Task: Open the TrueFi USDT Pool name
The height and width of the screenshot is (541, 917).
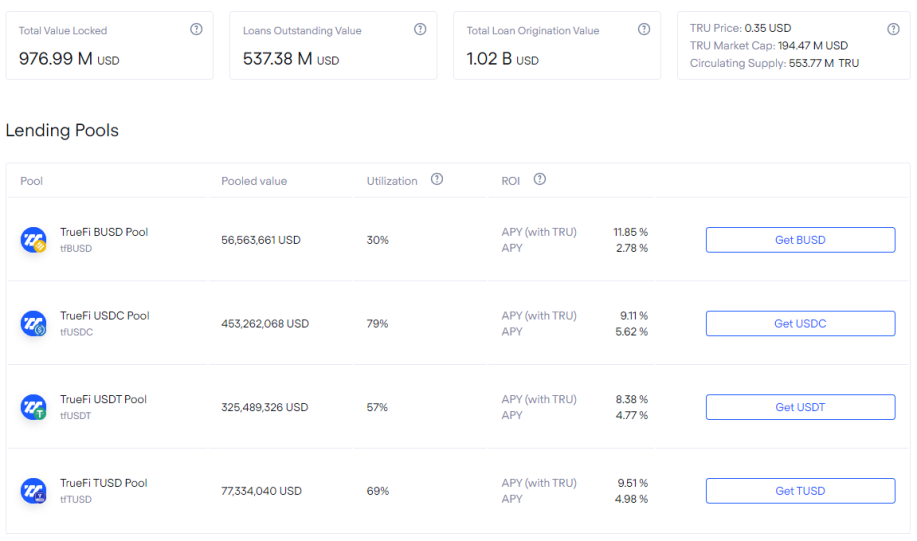Action: (x=104, y=399)
